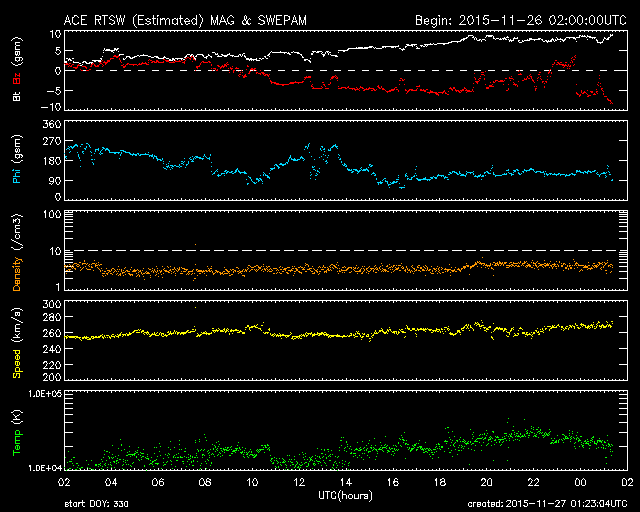Click the '16' hour label on the time axis
The width and height of the screenshot is (640, 512).
393,482
